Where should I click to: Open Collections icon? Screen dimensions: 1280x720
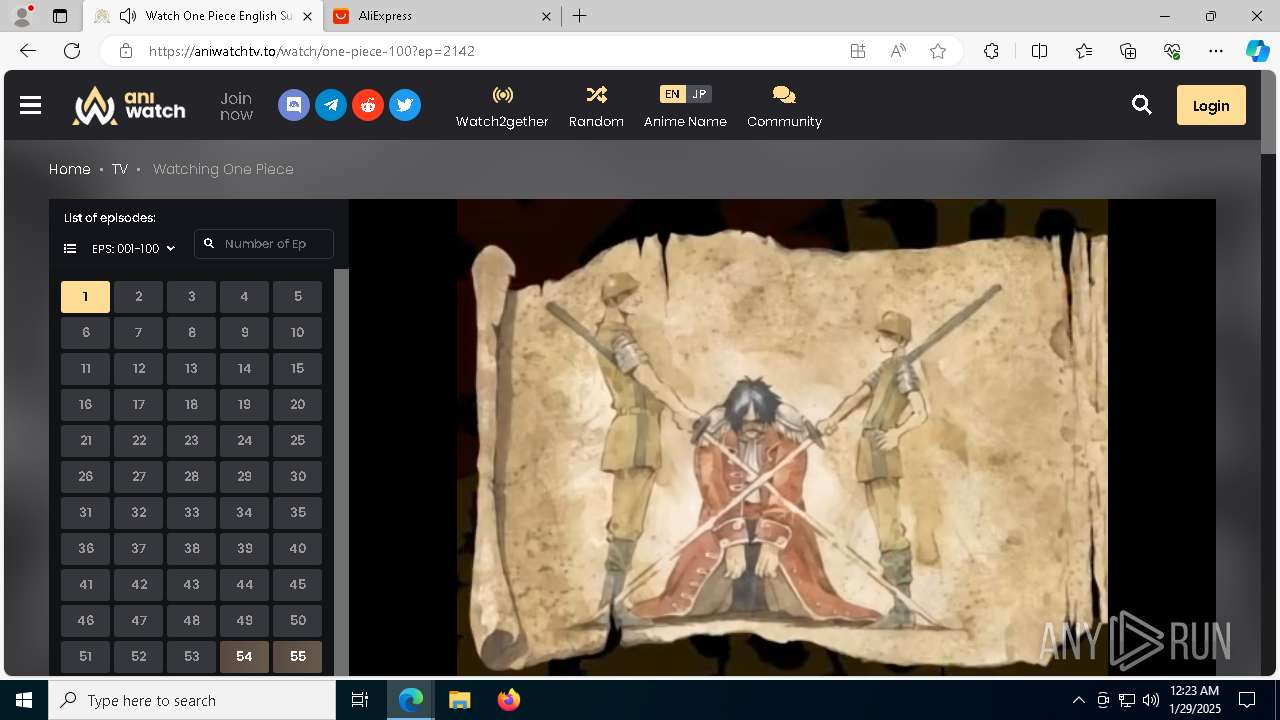[x=1128, y=51]
